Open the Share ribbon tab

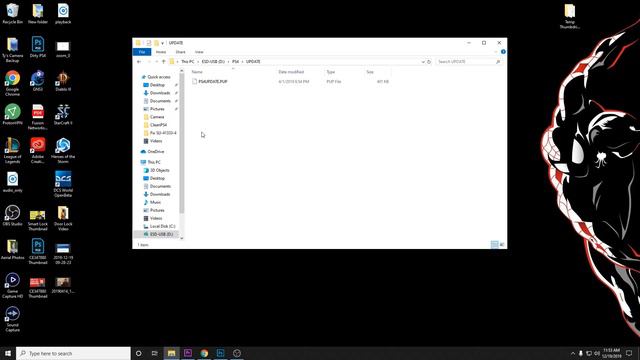pos(180,52)
